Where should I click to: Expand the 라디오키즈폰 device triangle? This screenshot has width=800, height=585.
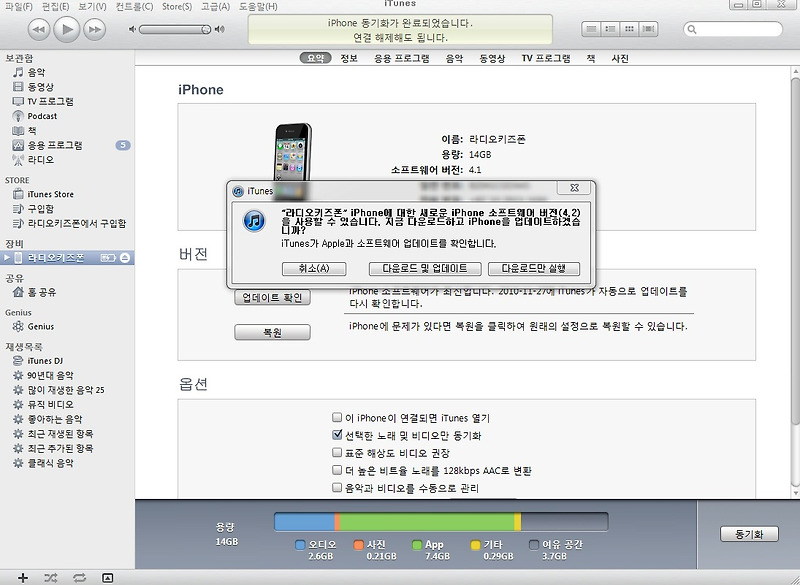[x=7, y=258]
